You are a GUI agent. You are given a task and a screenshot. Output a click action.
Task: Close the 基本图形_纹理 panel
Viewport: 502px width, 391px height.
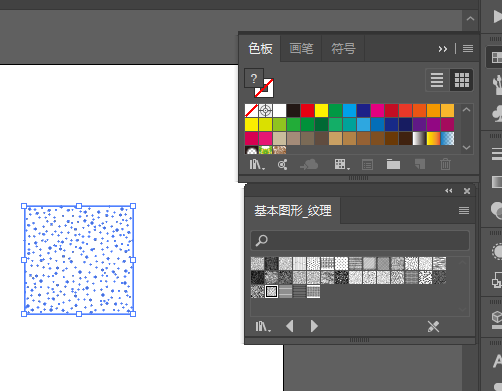467,191
